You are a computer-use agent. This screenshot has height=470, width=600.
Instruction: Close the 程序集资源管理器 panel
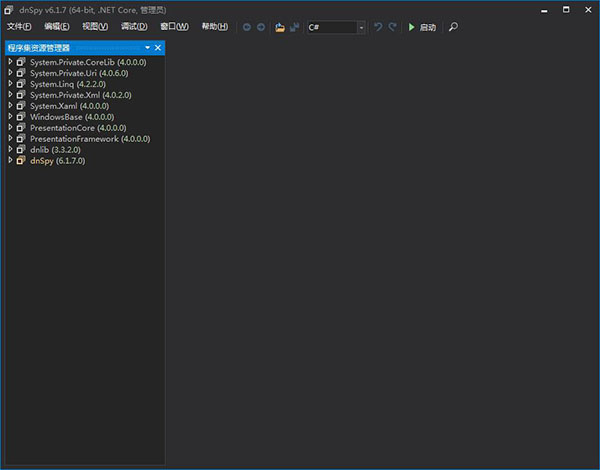(158, 48)
